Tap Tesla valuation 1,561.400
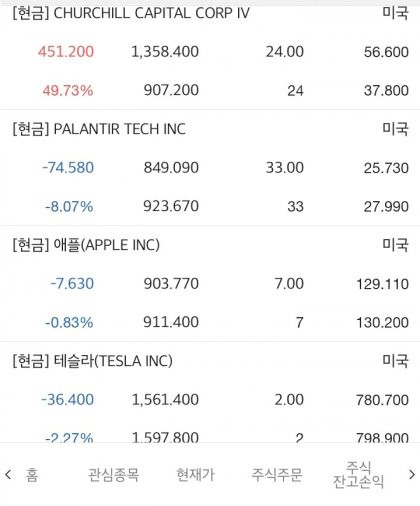Image resolution: width=420 pixels, height=506 pixels. (x=165, y=400)
